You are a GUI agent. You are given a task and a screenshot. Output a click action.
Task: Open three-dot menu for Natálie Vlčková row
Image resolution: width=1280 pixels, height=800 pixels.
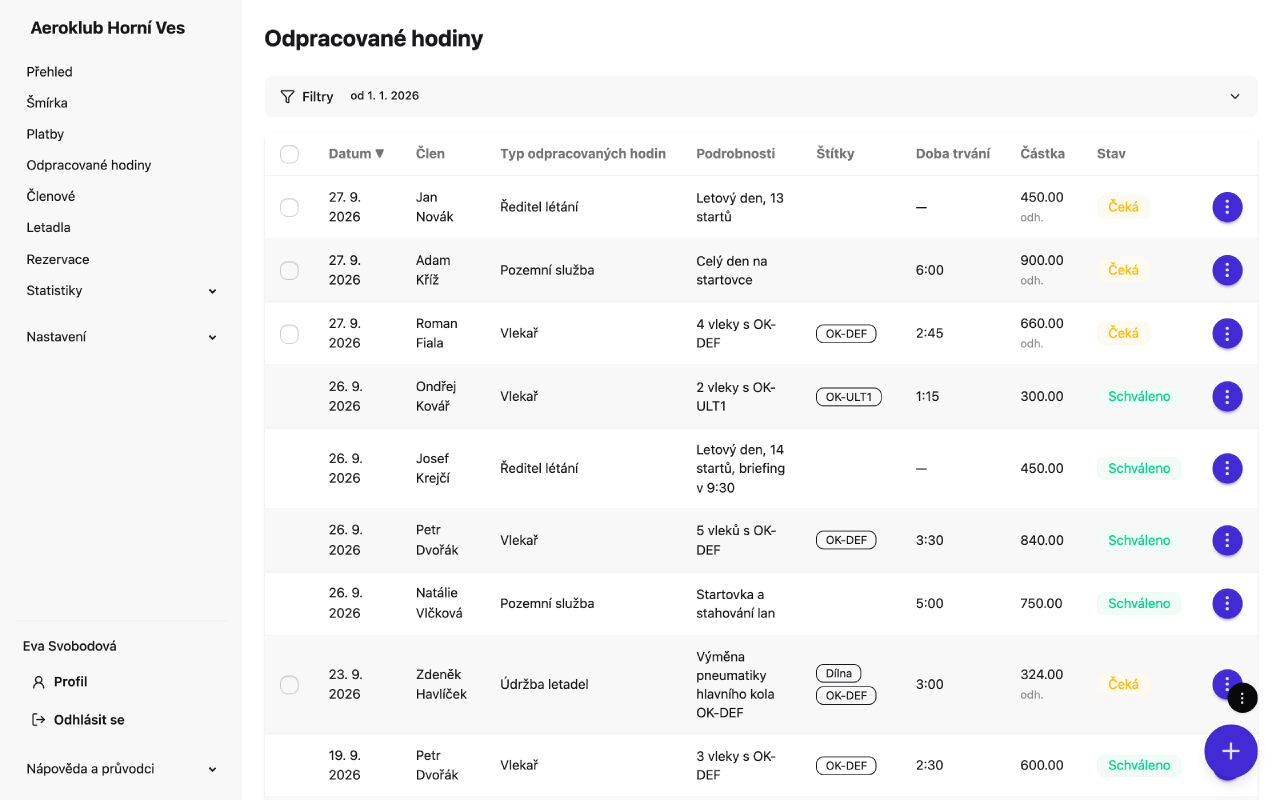coord(1227,603)
